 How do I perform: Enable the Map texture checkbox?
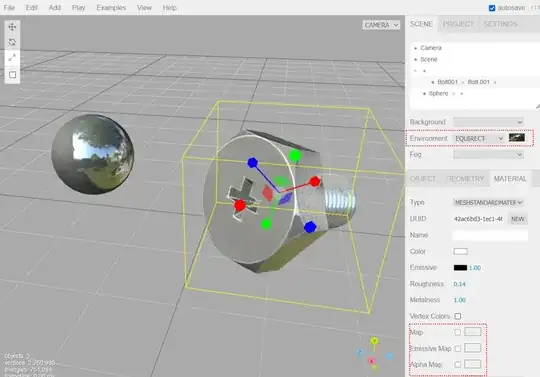pyautogui.click(x=458, y=332)
